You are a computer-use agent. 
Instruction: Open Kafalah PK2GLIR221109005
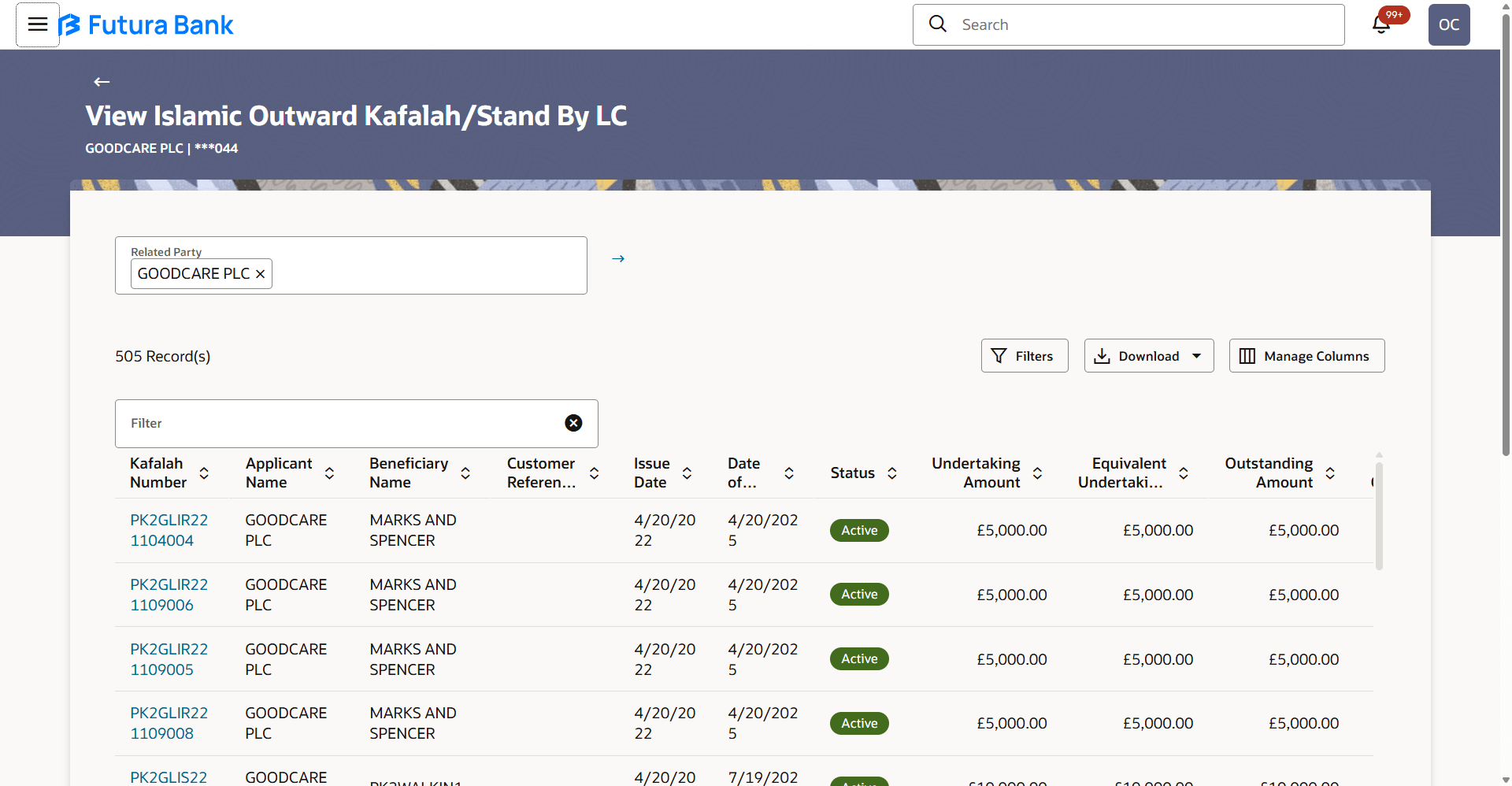[169, 659]
